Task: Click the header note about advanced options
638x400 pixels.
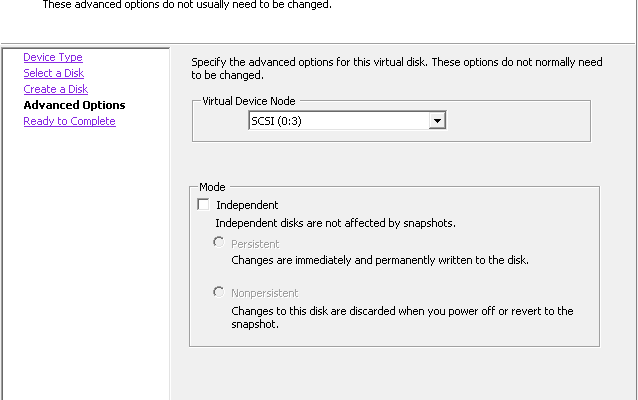Action: [x=187, y=5]
